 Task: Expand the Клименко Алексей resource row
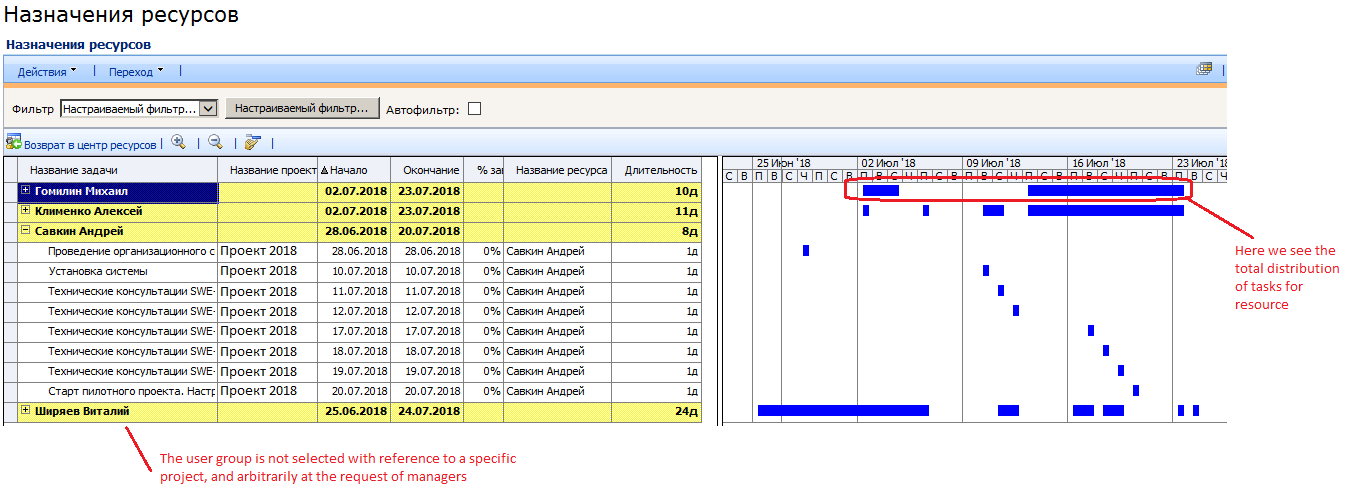point(25,211)
